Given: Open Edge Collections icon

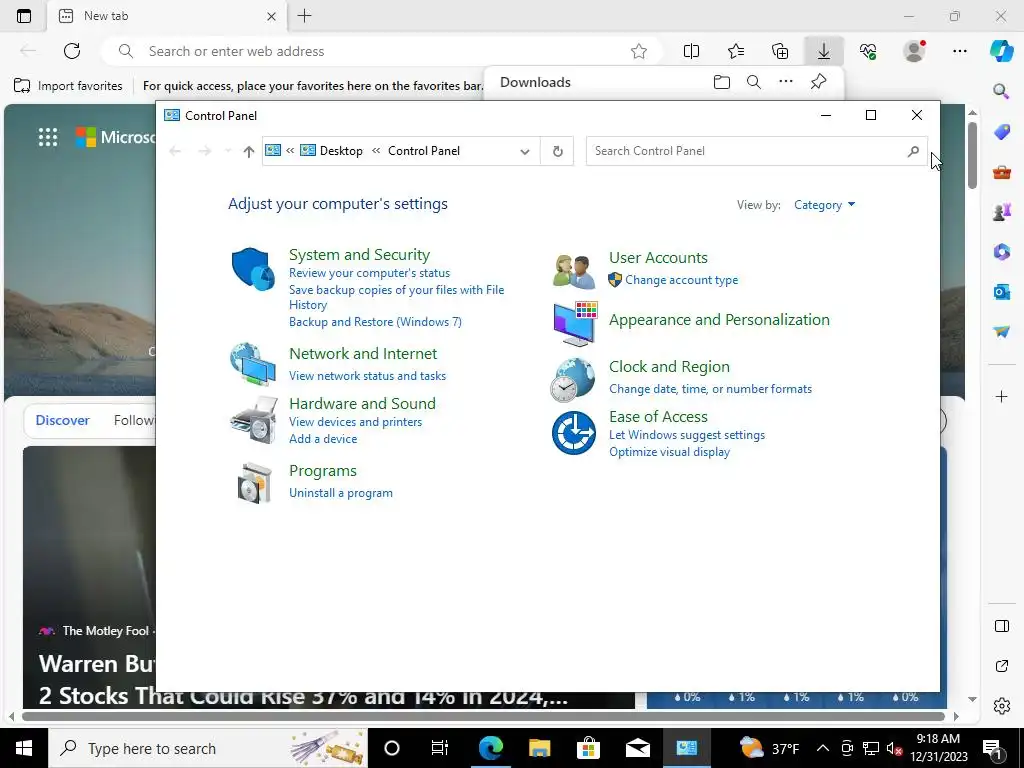Looking at the screenshot, I should 780,51.
